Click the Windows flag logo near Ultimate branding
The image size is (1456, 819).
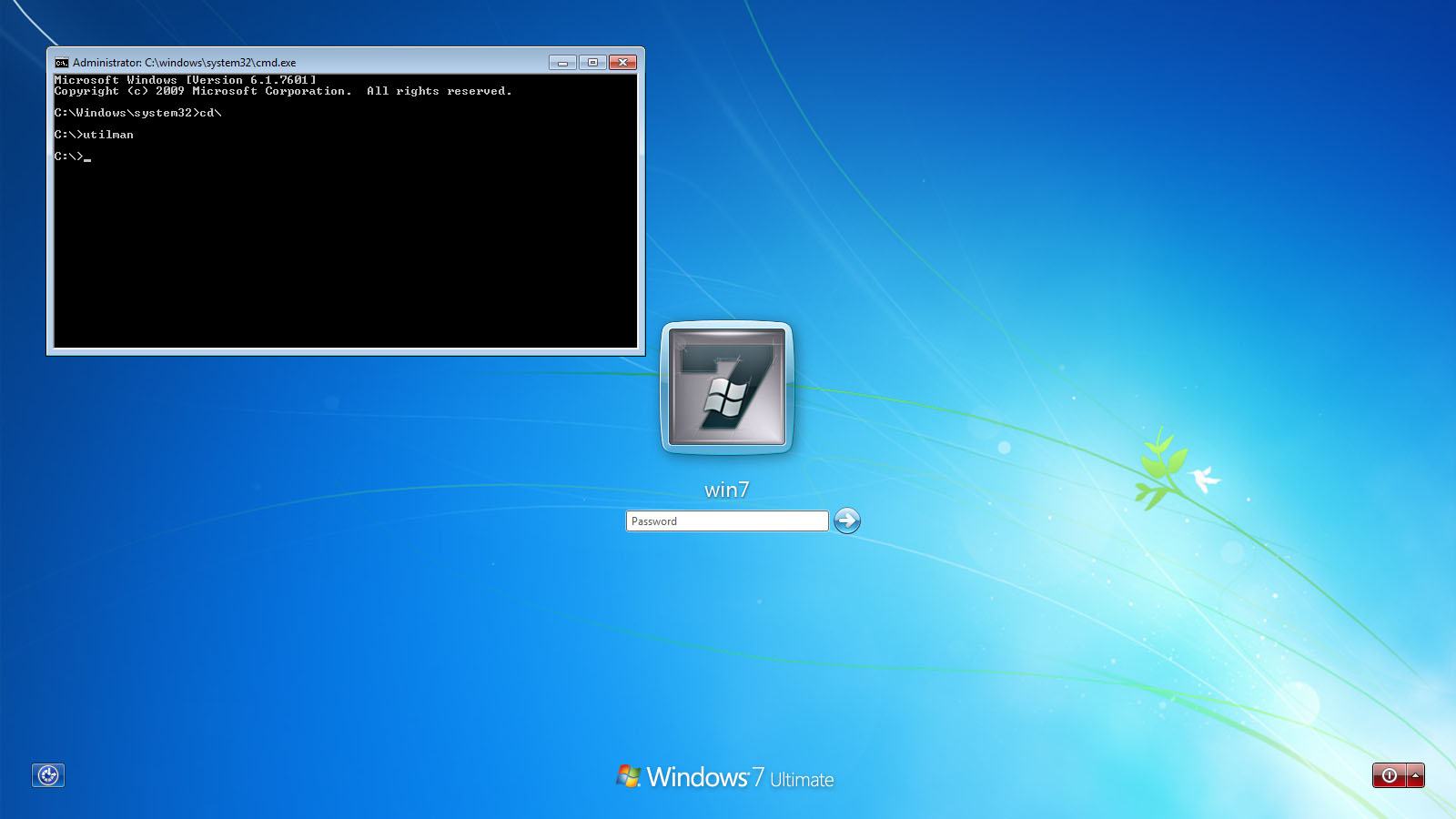628,778
